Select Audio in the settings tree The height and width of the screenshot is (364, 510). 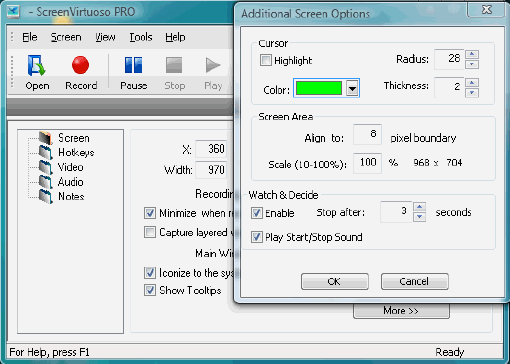(70, 182)
